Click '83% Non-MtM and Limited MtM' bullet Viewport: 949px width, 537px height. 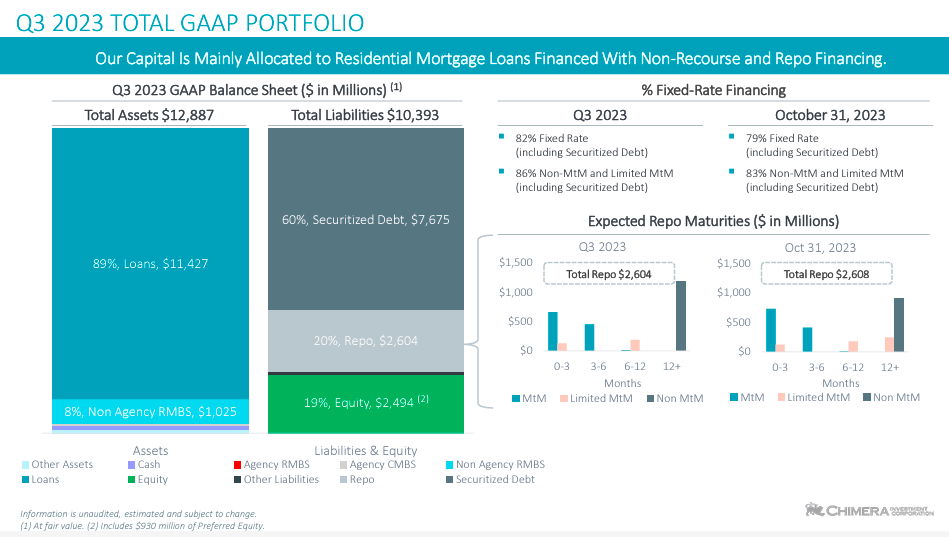pos(824,180)
